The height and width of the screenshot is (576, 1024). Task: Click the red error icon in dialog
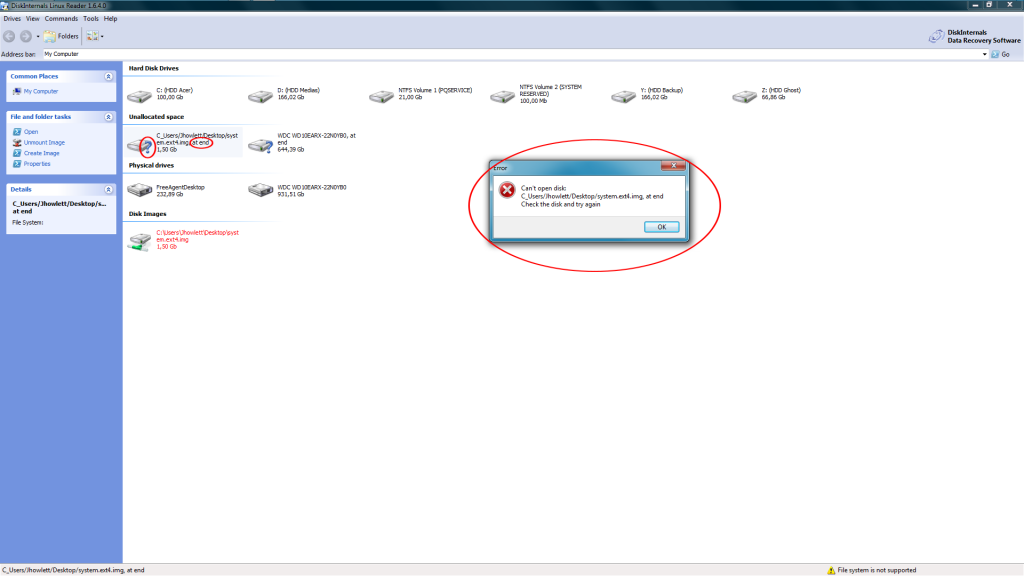click(507, 190)
